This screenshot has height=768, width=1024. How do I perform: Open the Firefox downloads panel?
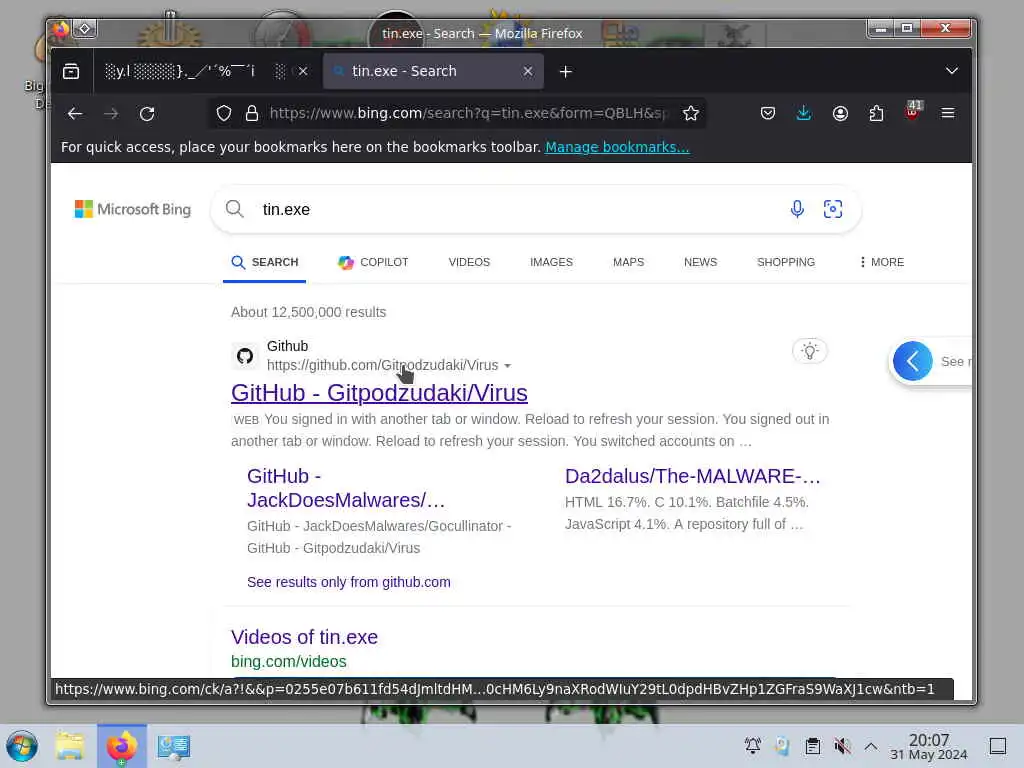click(804, 114)
